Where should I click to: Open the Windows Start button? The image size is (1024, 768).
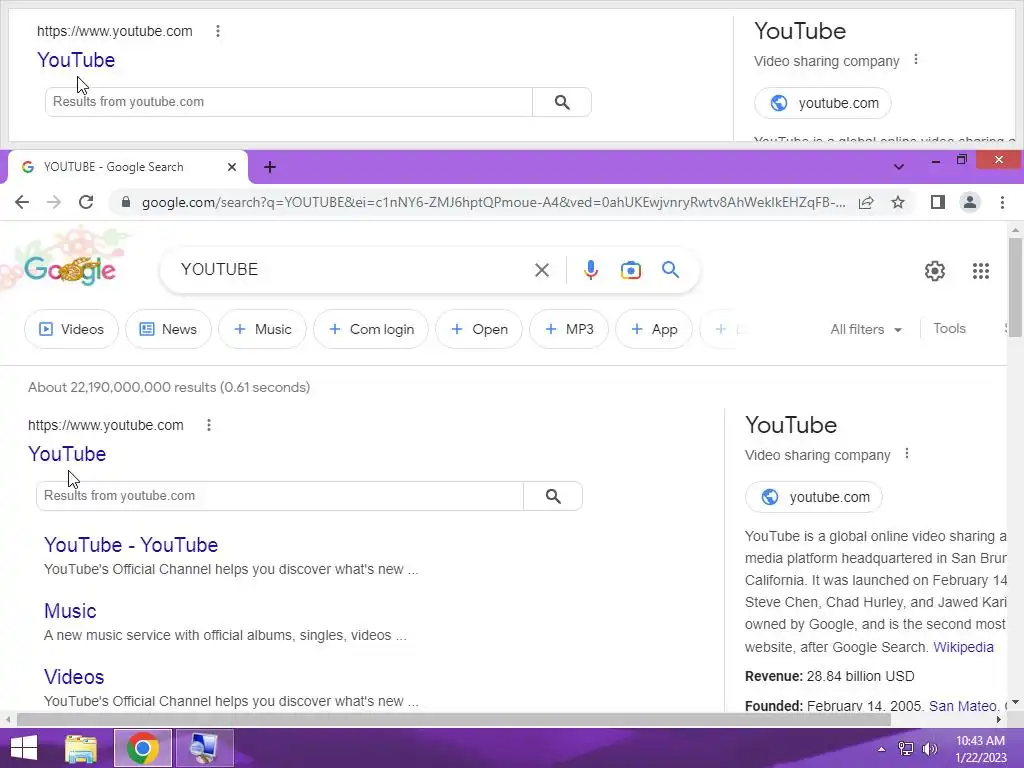(24, 748)
